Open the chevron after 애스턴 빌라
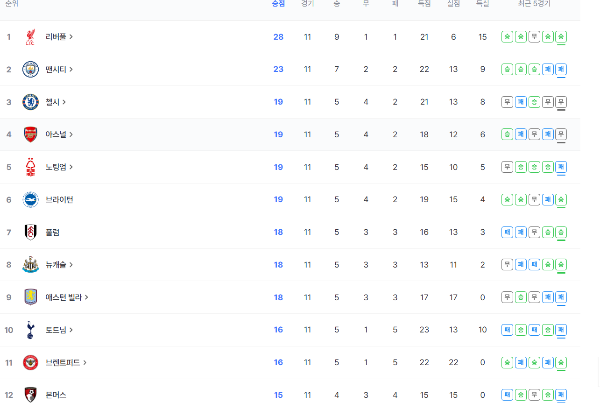Screen dimensions: 600x403 [x=86, y=297]
